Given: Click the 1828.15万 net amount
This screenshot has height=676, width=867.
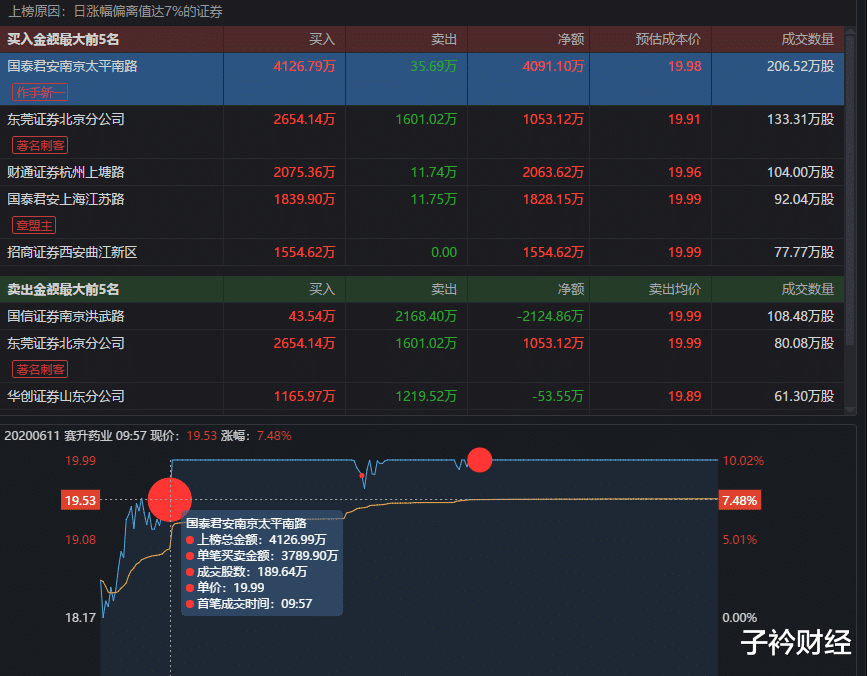Looking at the screenshot, I should (x=553, y=199).
